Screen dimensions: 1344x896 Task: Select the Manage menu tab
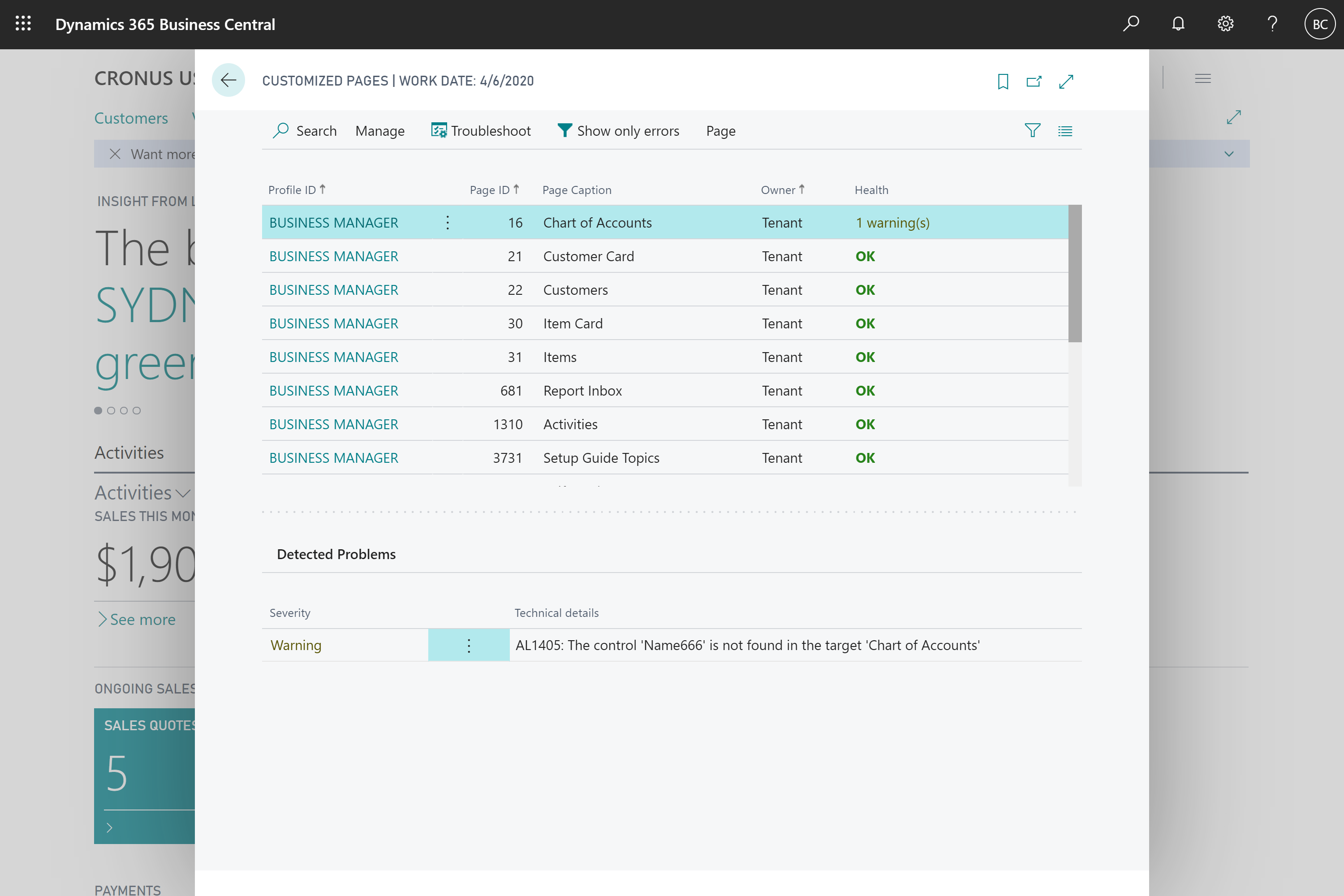(x=379, y=131)
